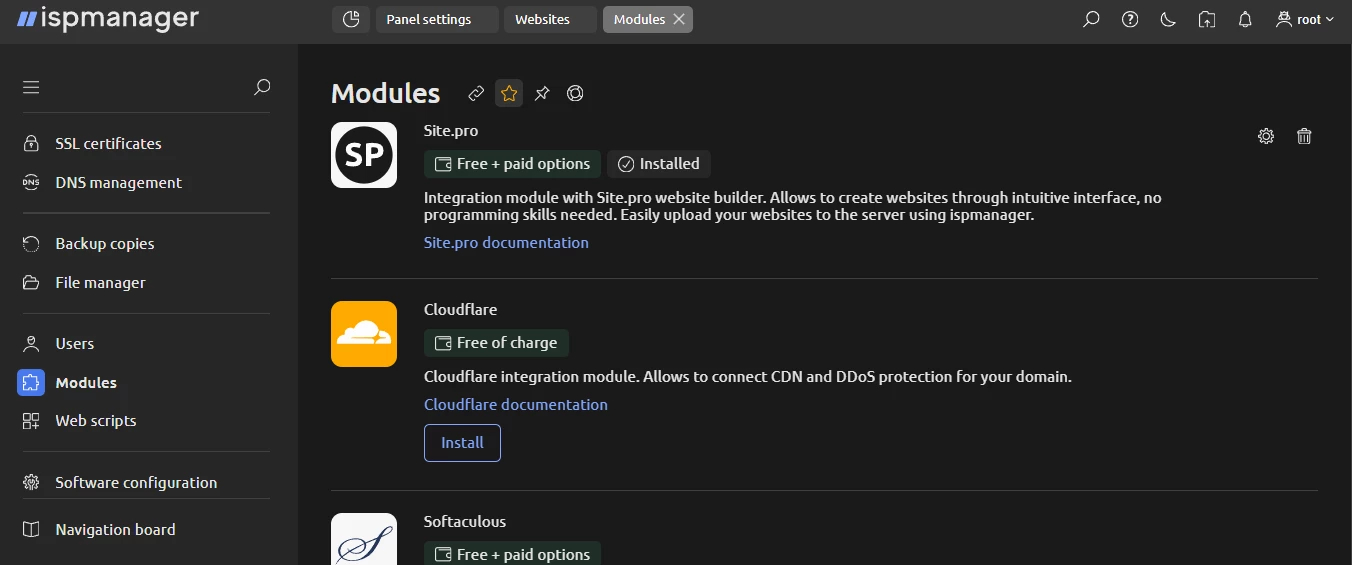Click the Softaculous module title
The height and width of the screenshot is (565, 1352).
coord(465,521)
